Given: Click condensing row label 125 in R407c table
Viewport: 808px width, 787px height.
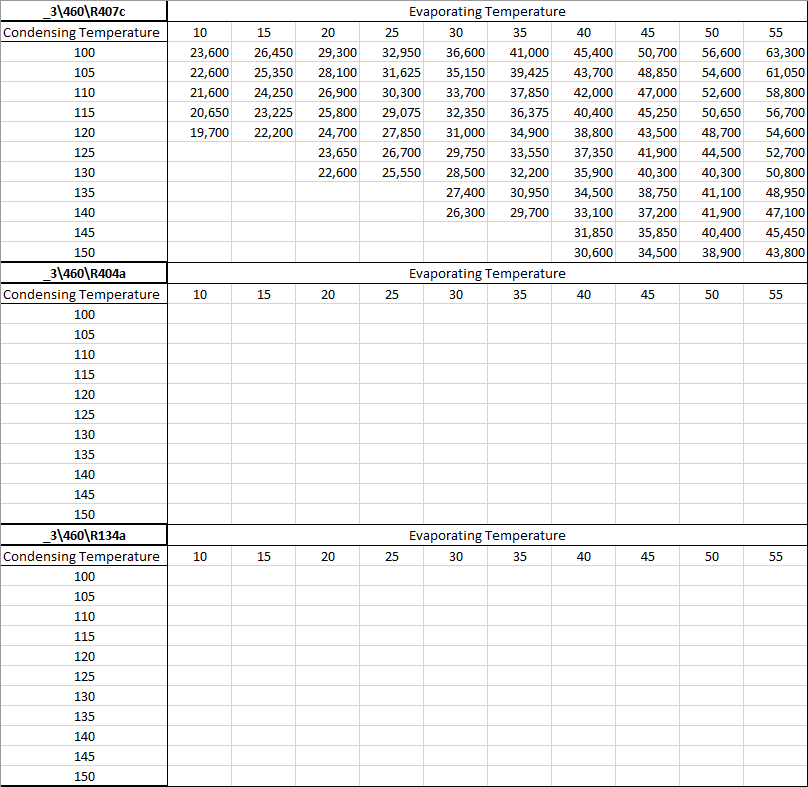Looking at the screenshot, I should [84, 153].
